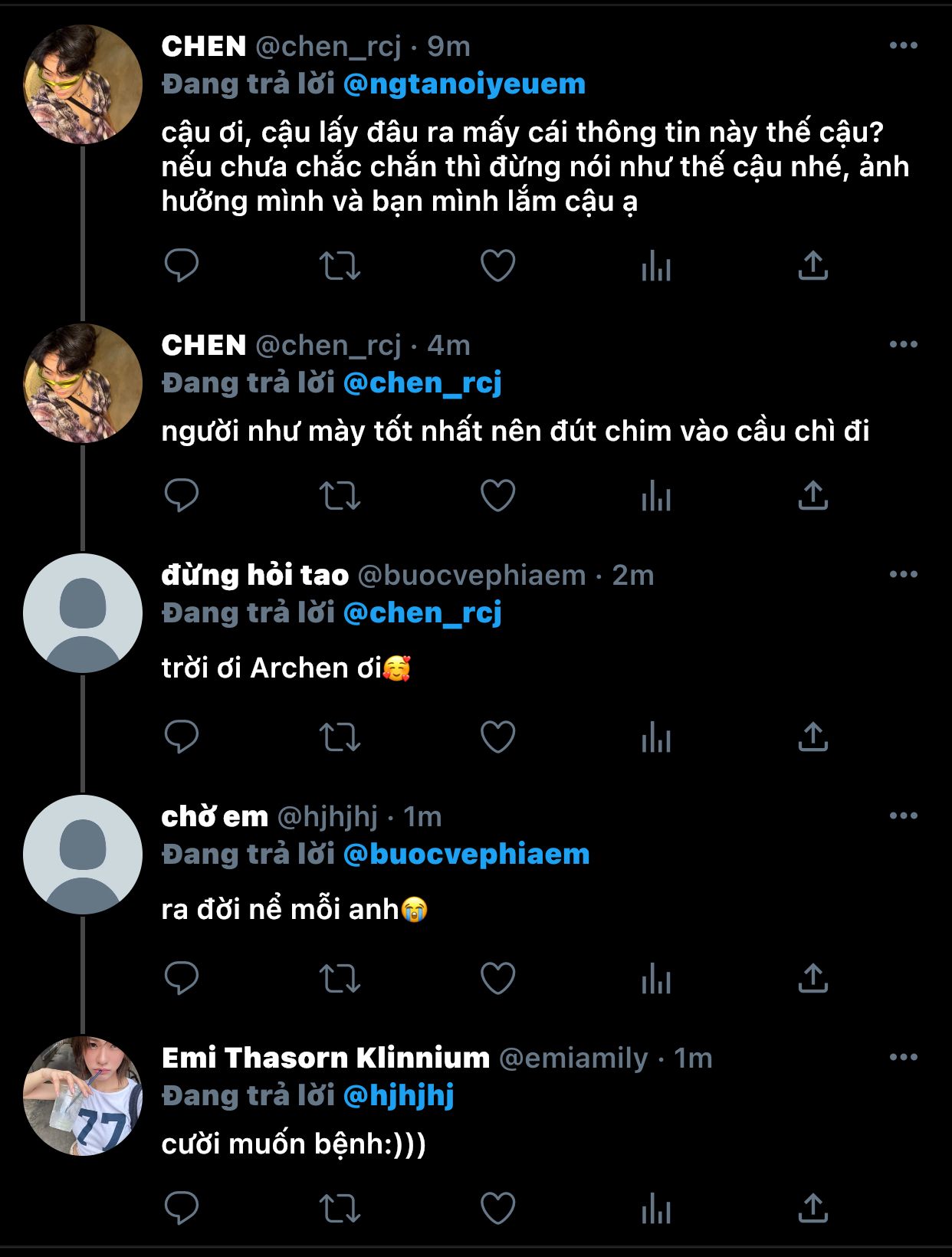View analytics for 'ra đời nể mỗi anh' tweet
The image size is (952, 1257).
click(x=656, y=979)
